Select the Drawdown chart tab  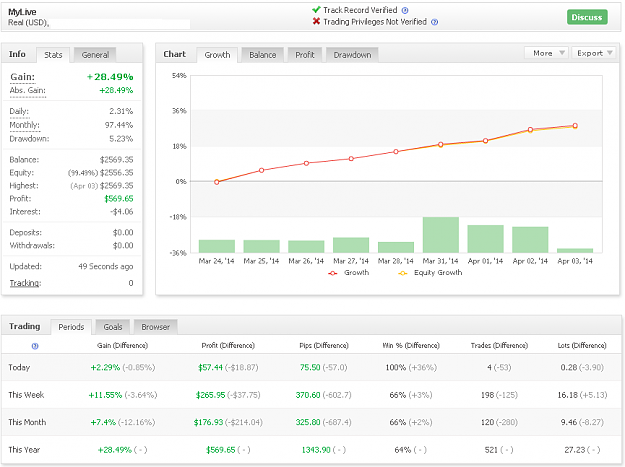pyautogui.click(x=352, y=55)
